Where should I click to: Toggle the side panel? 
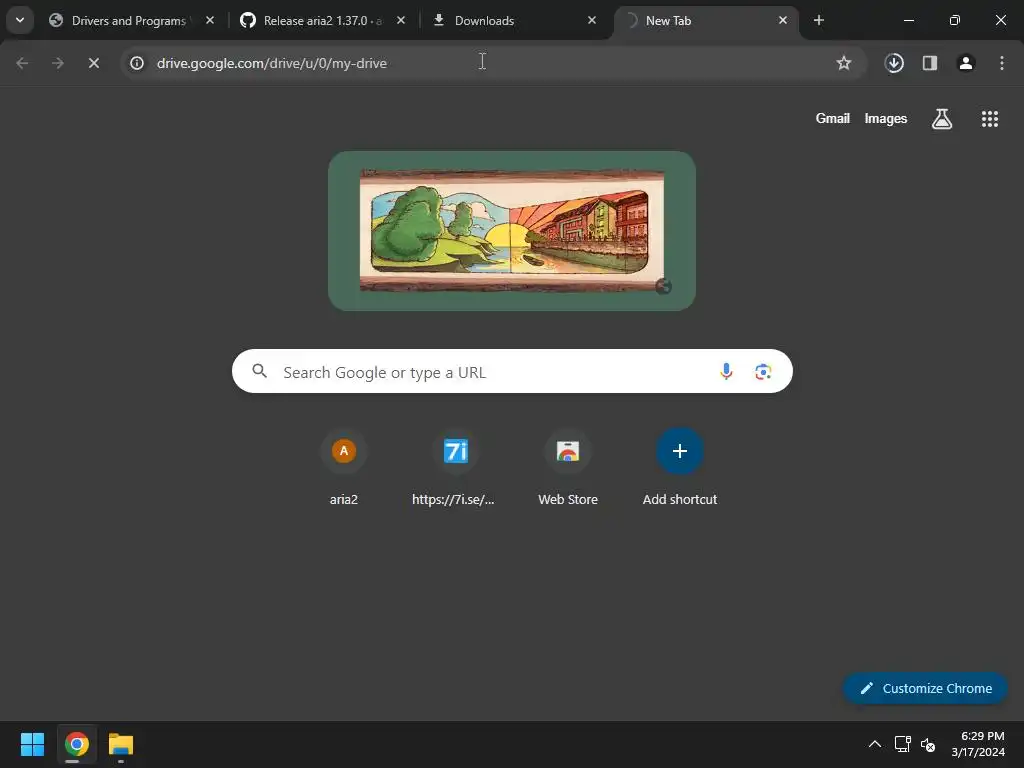click(930, 63)
